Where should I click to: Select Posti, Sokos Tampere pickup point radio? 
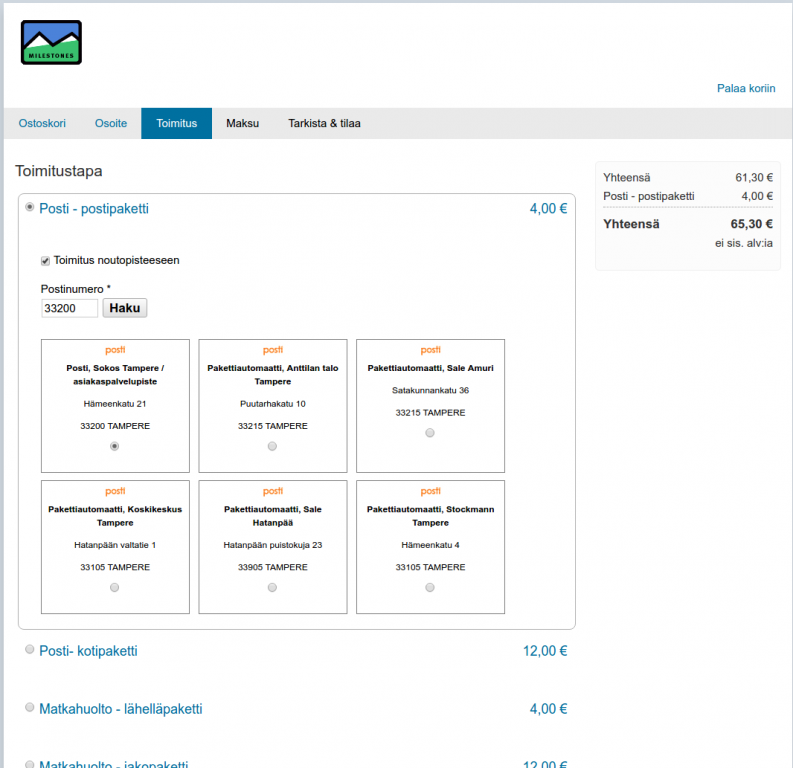click(115, 446)
